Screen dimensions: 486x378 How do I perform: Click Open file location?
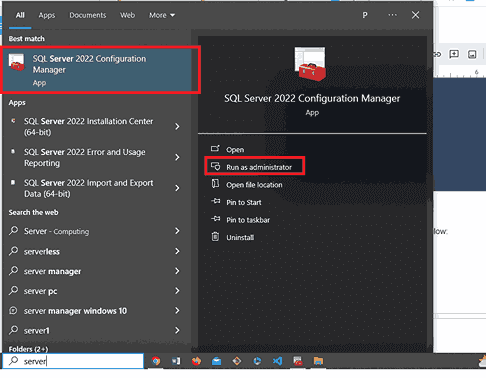pyautogui.click(x=254, y=185)
